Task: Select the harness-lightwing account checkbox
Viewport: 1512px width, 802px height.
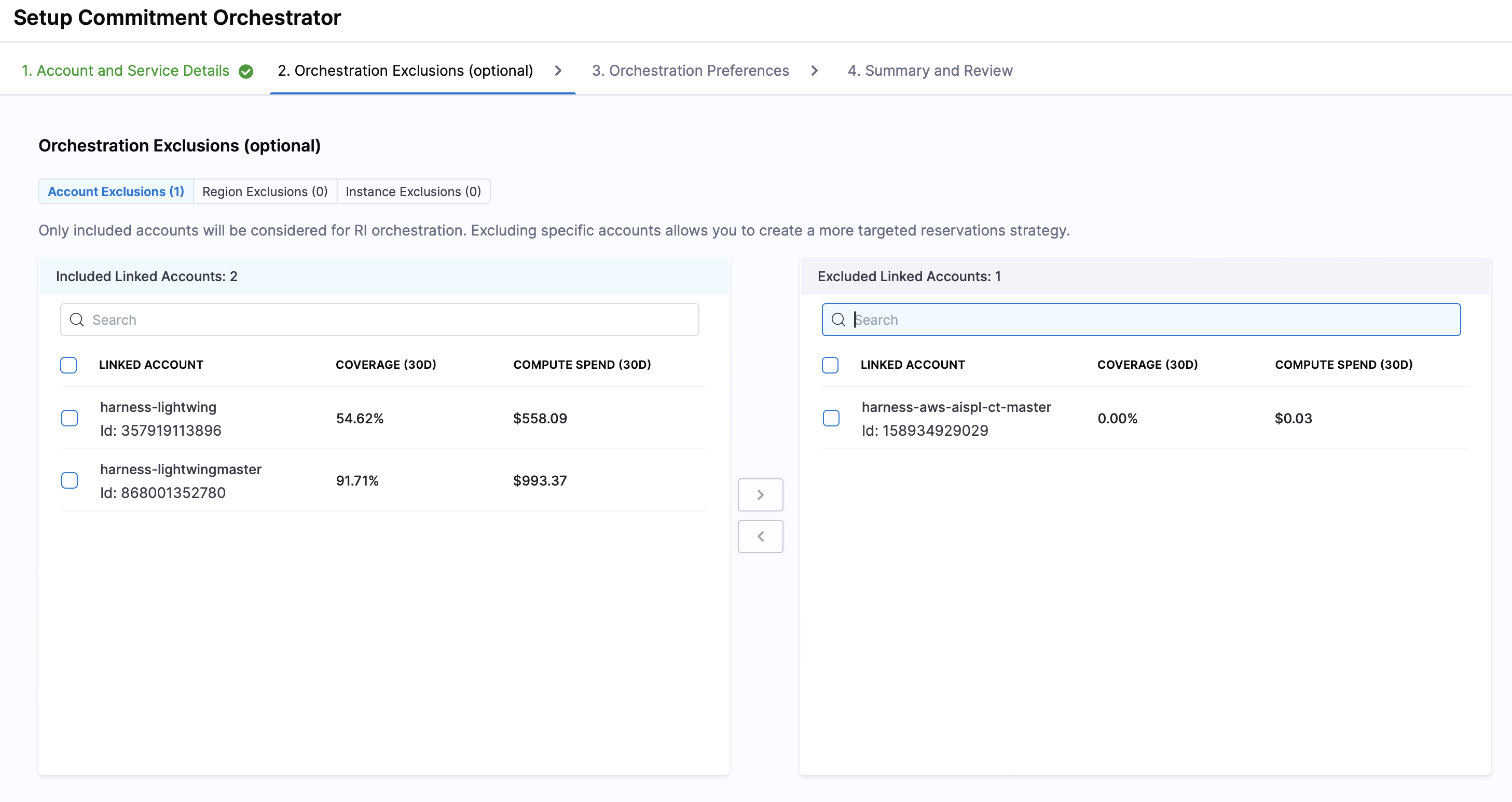Action: (x=69, y=418)
